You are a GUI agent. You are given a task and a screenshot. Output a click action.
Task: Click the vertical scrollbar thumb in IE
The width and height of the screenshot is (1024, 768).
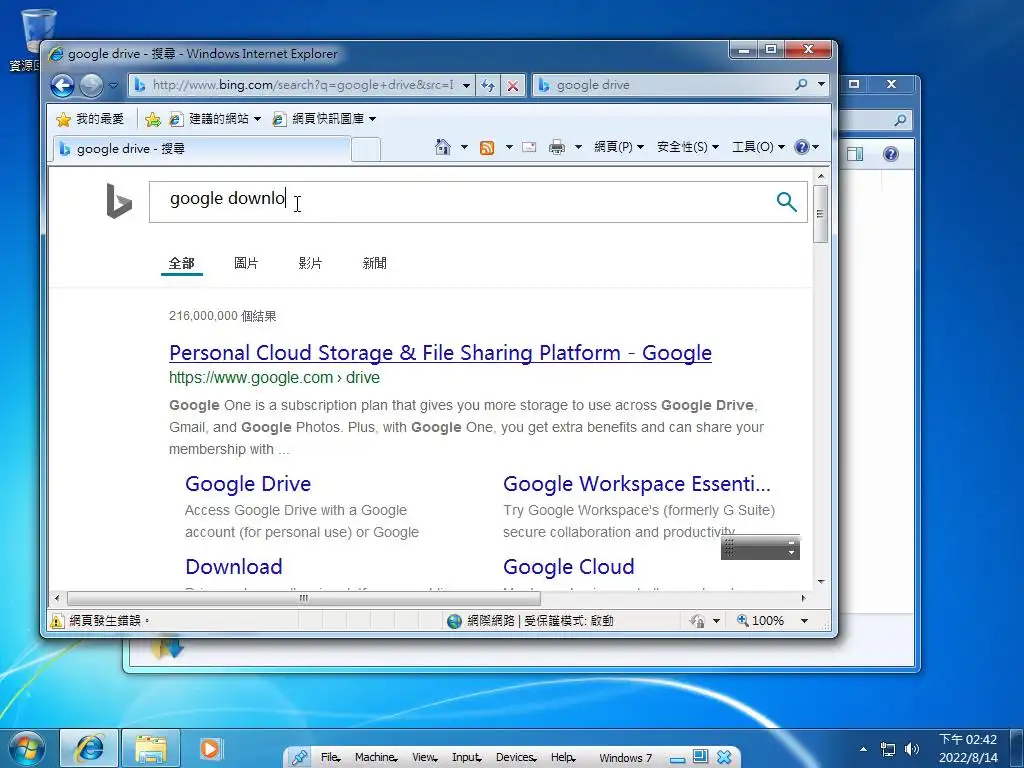pos(821,214)
